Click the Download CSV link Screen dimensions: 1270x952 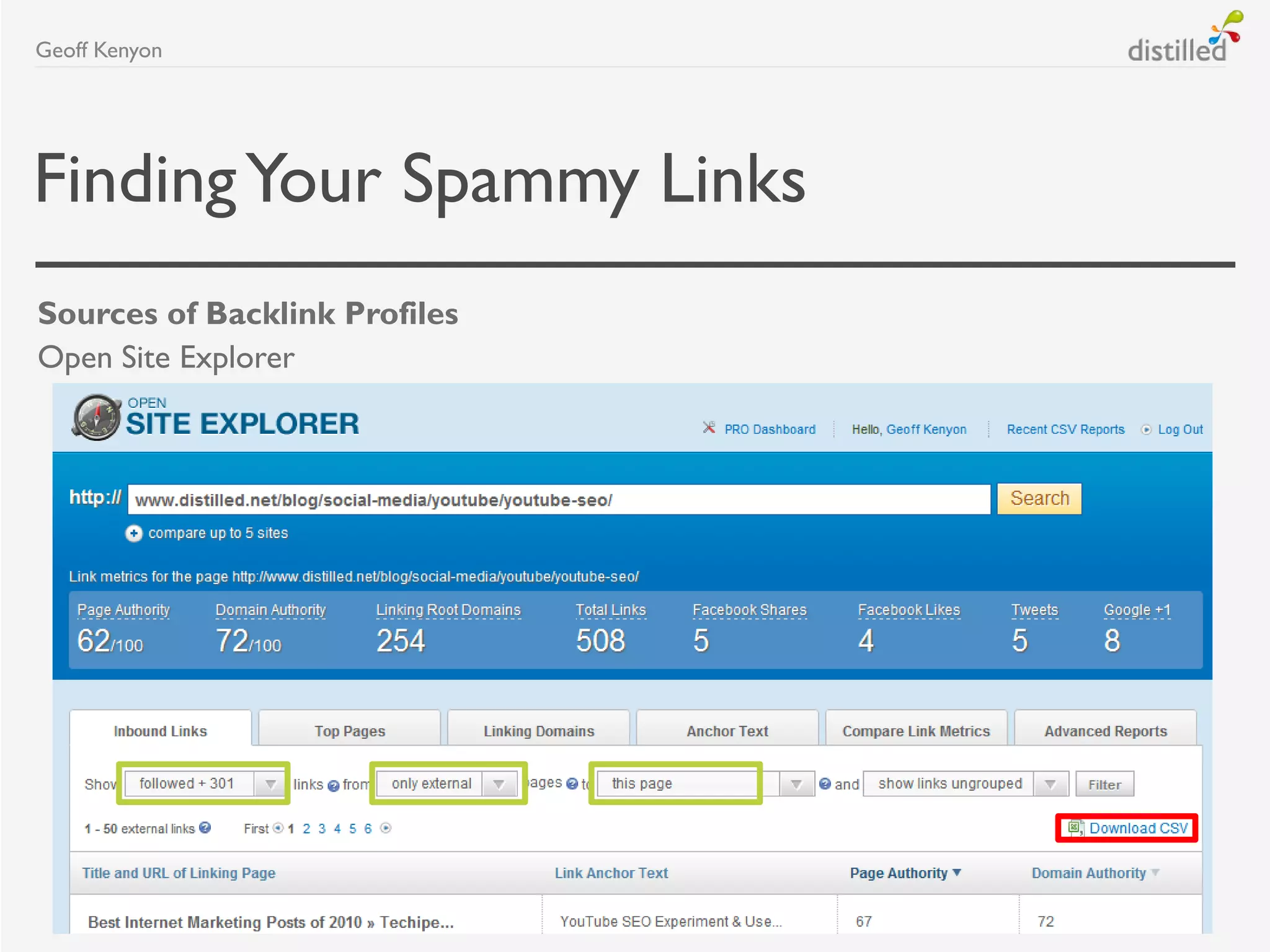pos(1138,828)
